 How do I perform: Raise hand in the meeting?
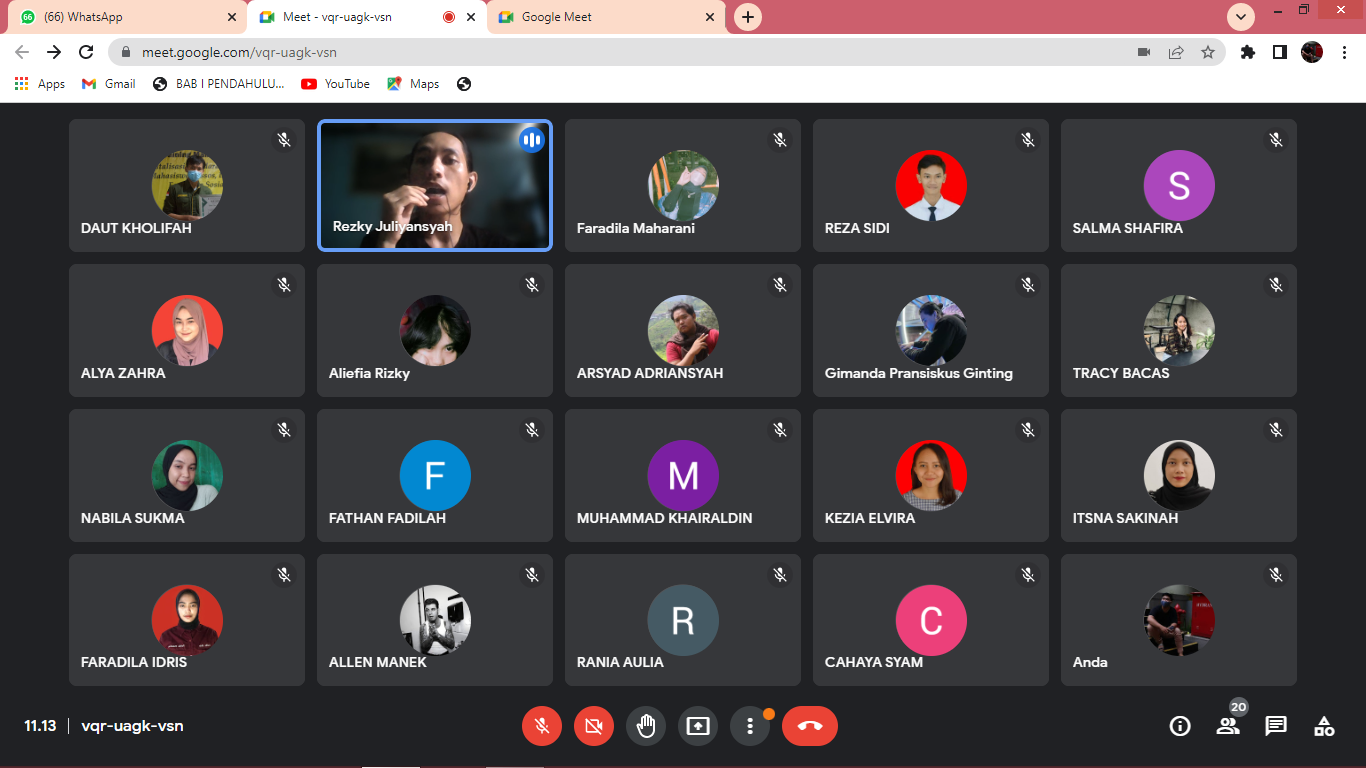646,726
